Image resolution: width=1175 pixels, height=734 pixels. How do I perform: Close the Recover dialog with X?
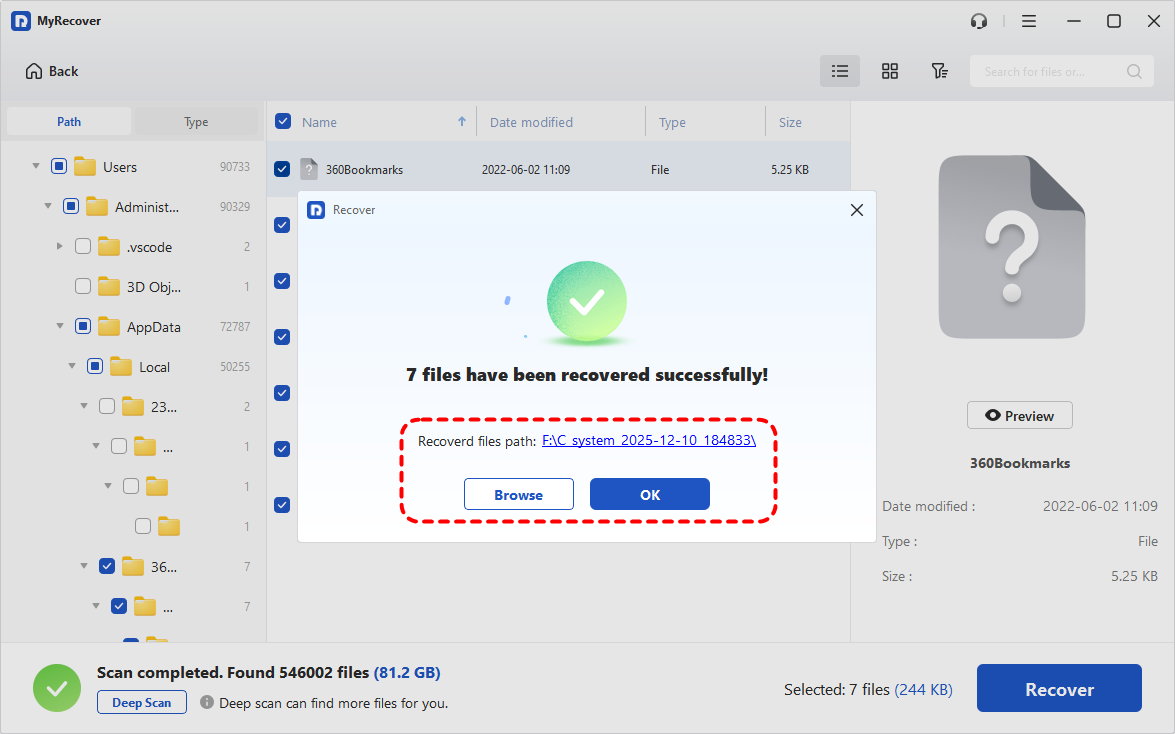856,210
